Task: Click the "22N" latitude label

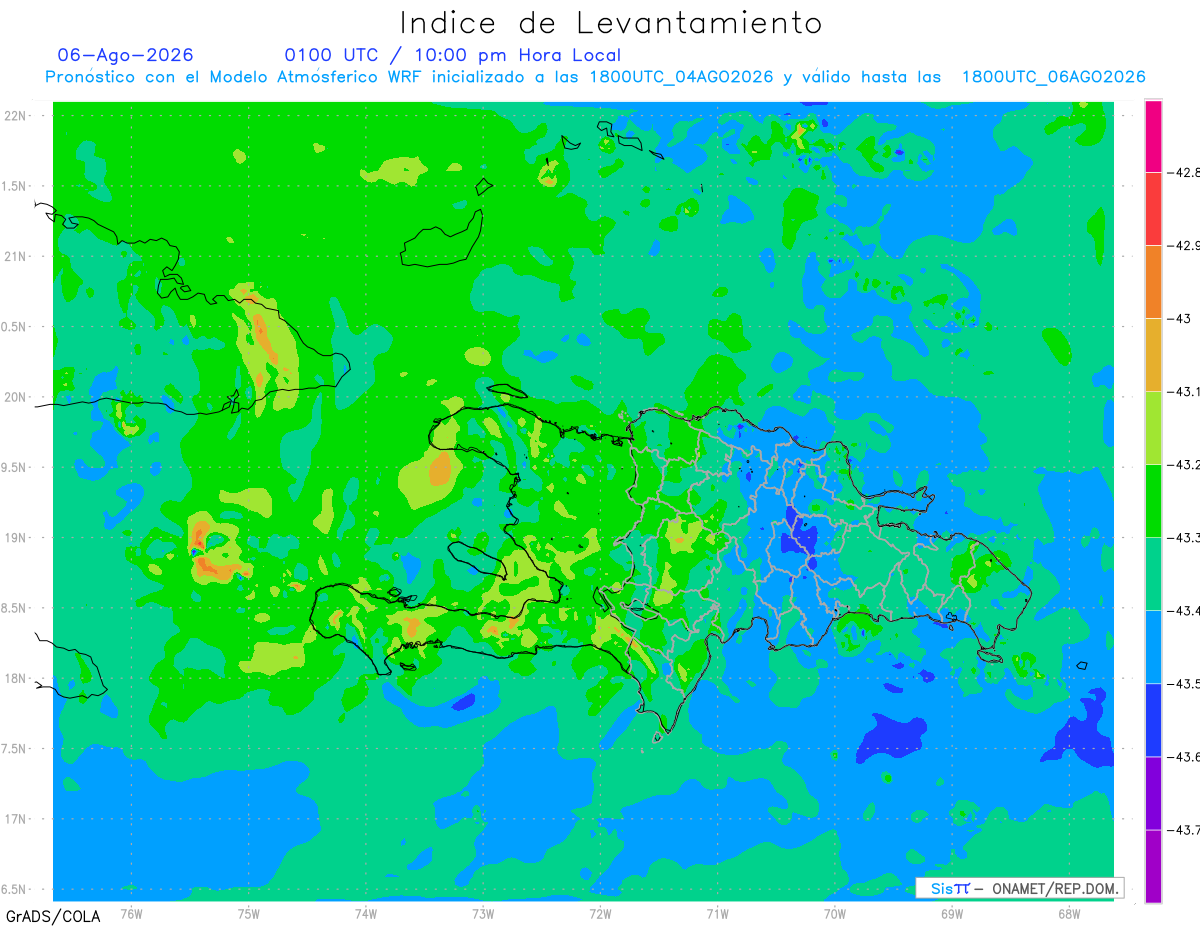Action: 17,115
